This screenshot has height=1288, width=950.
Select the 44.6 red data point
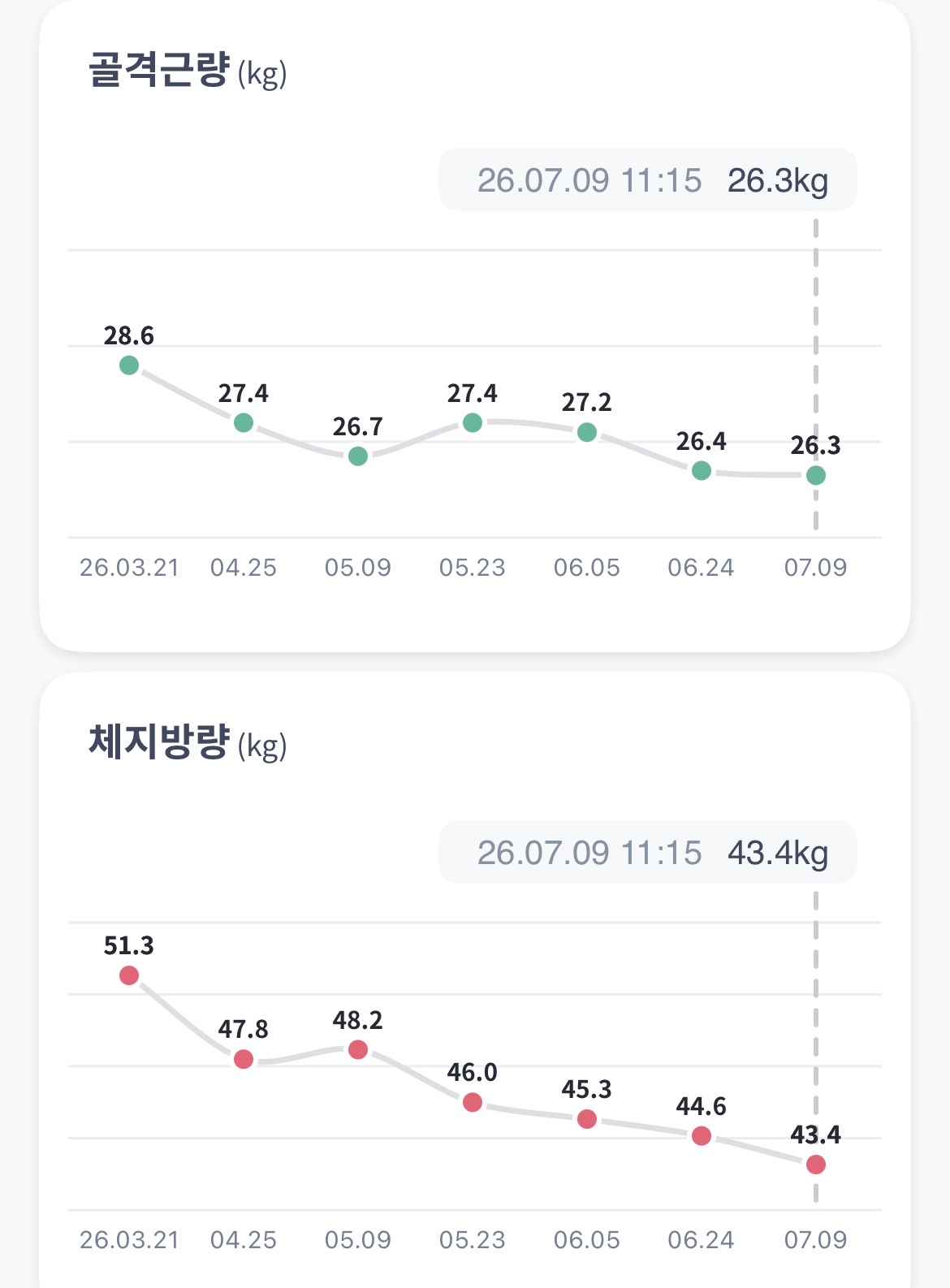click(x=702, y=1136)
